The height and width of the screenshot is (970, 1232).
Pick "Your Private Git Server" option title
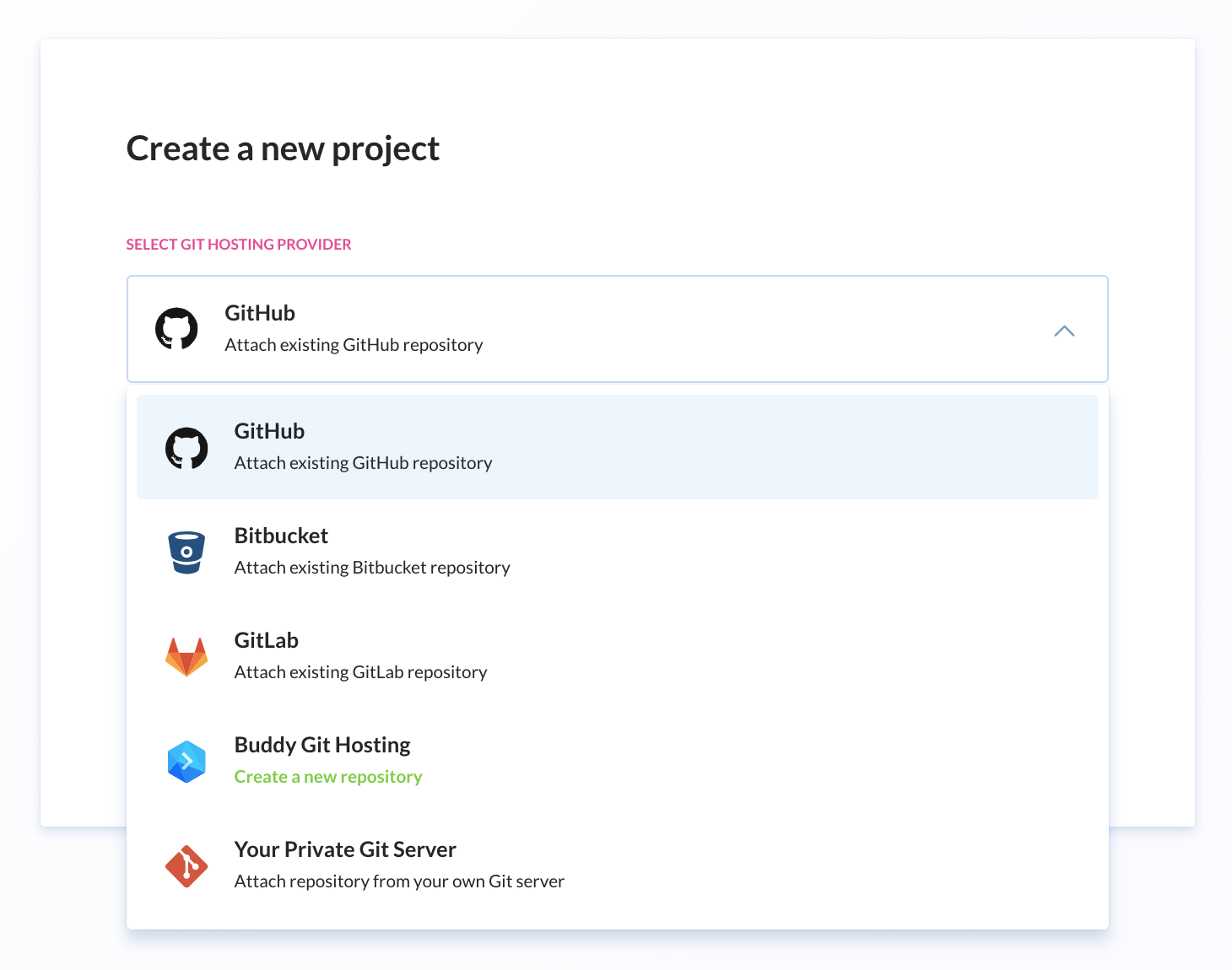(x=345, y=849)
